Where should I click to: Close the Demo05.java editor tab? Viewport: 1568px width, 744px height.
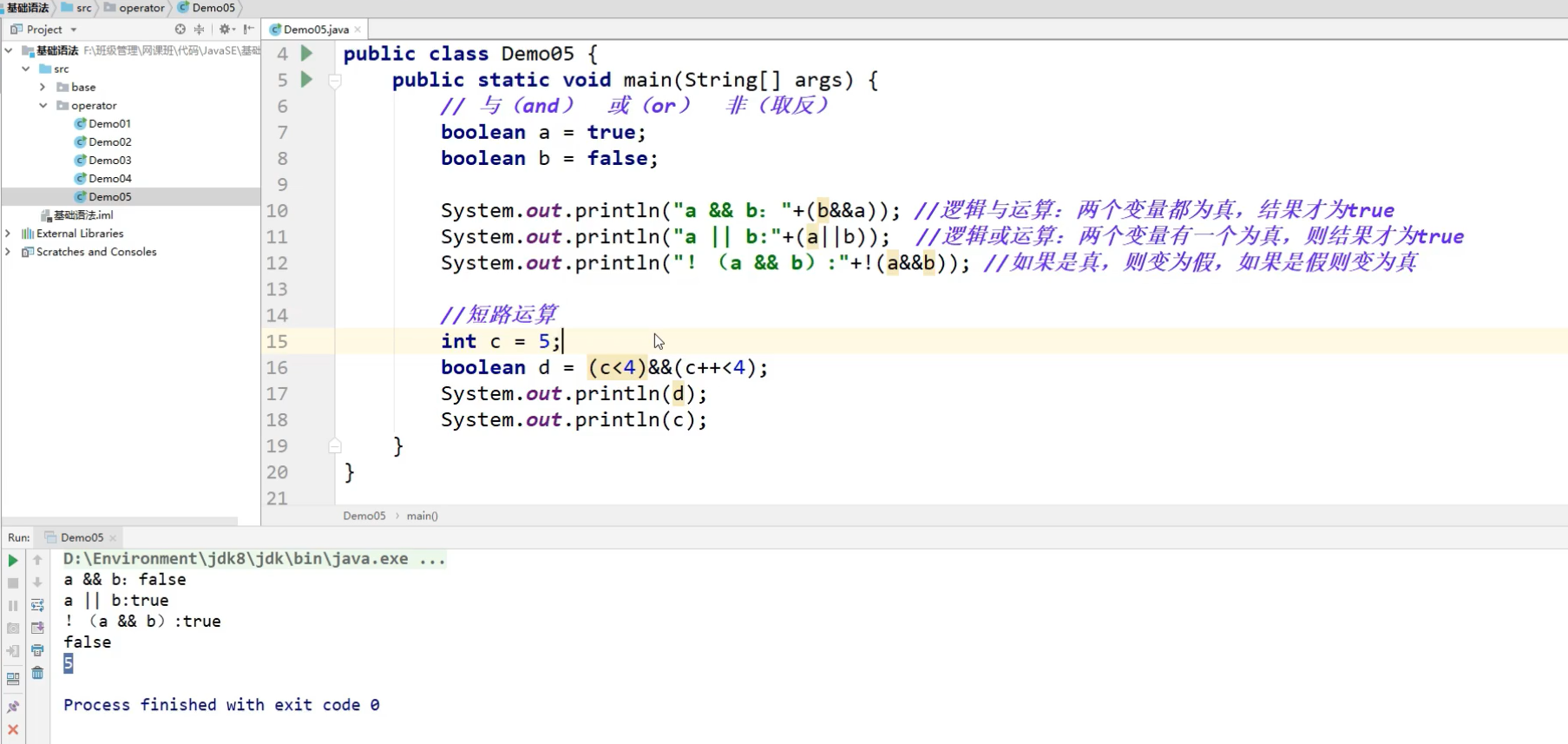[358, 30]
